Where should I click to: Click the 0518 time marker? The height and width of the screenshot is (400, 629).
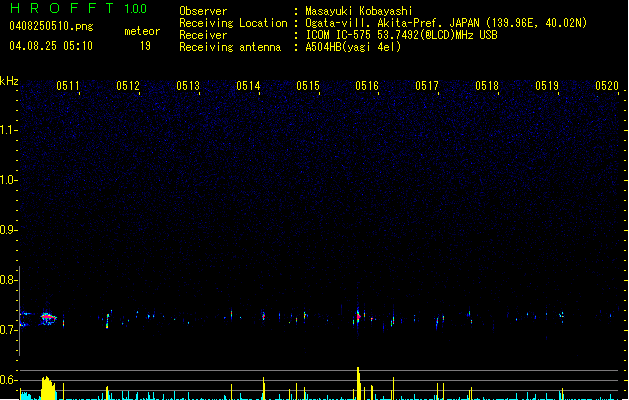tap(487, 86)
